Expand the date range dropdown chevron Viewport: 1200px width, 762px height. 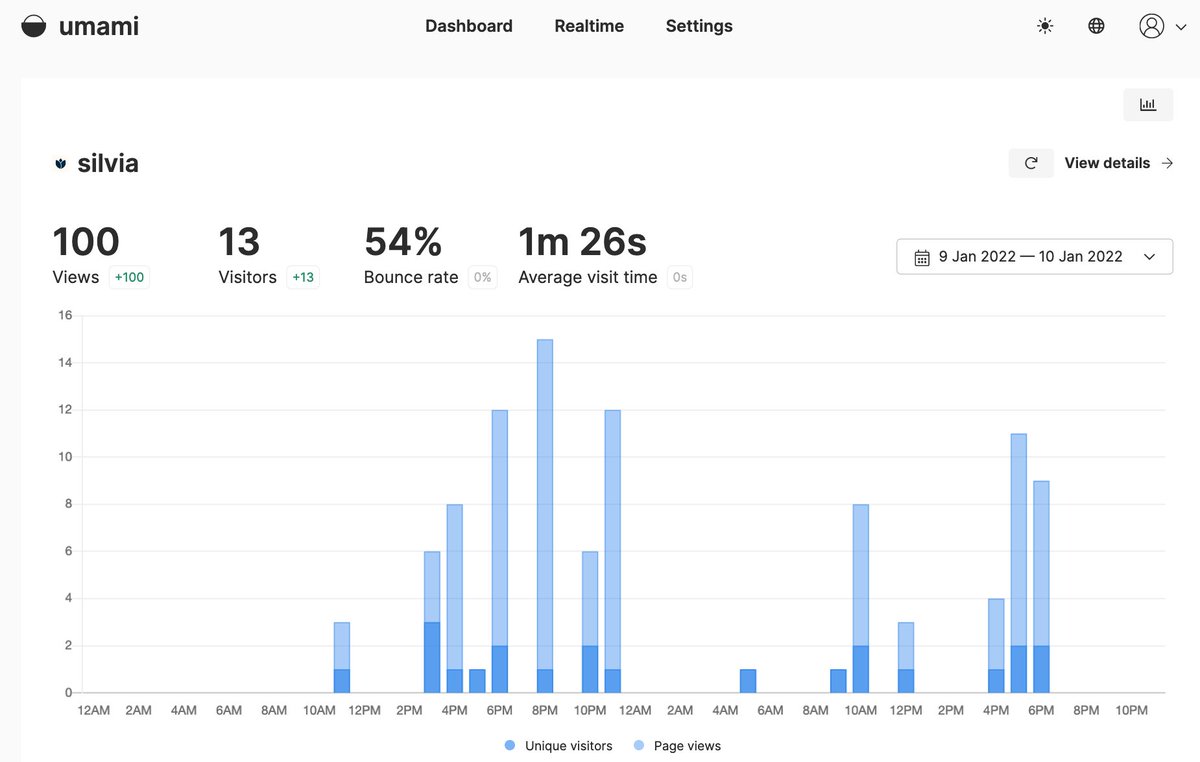(1149, 257)
